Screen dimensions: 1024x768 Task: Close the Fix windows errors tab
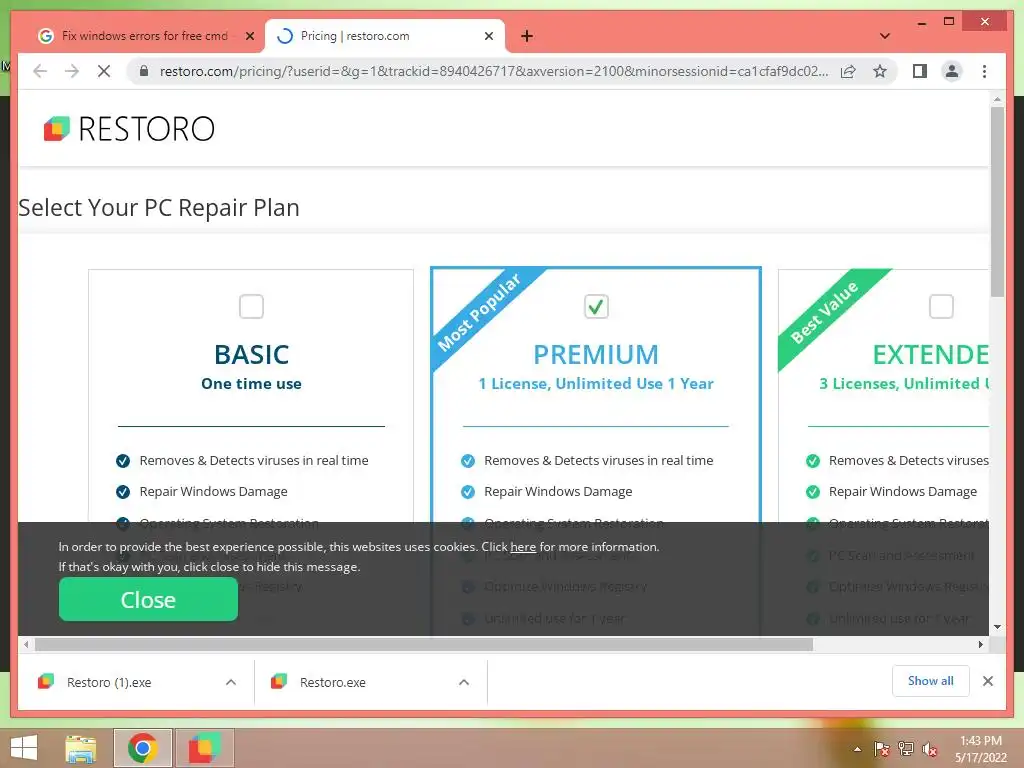click(249, 36)
